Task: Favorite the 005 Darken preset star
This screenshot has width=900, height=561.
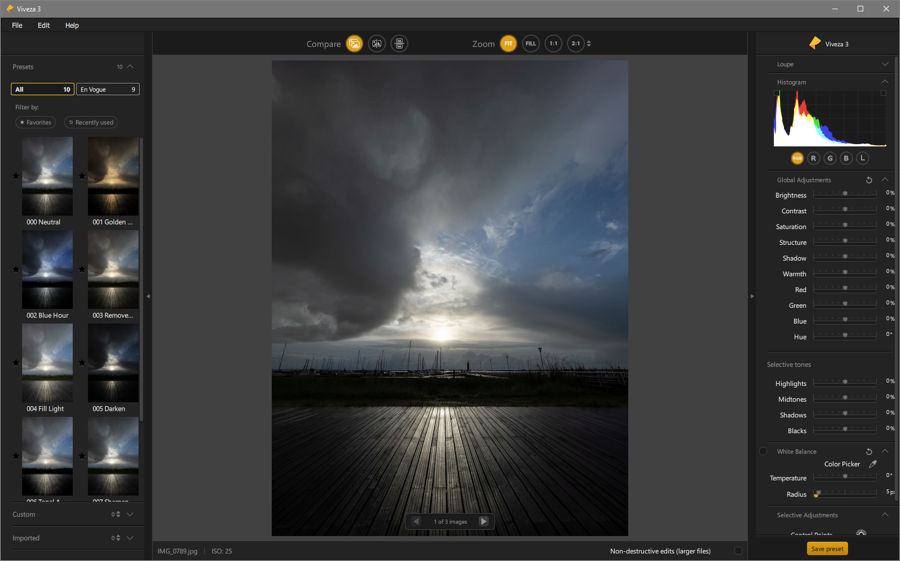Action: [x=82, y=362]
